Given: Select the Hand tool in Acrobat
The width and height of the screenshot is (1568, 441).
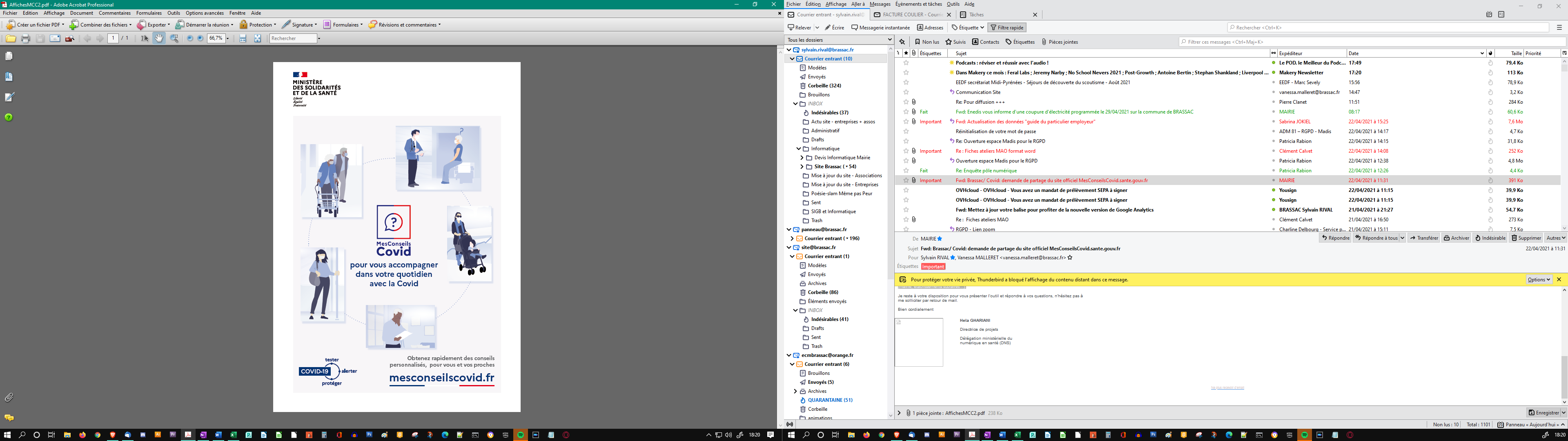Looking at the screenshot, I should pyautogui.click(x=159, y=38).
